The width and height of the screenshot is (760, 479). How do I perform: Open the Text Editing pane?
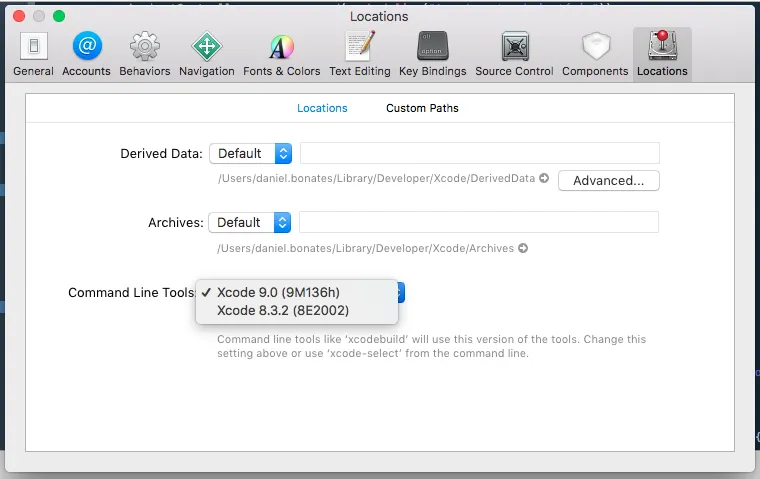pos(360,54)
